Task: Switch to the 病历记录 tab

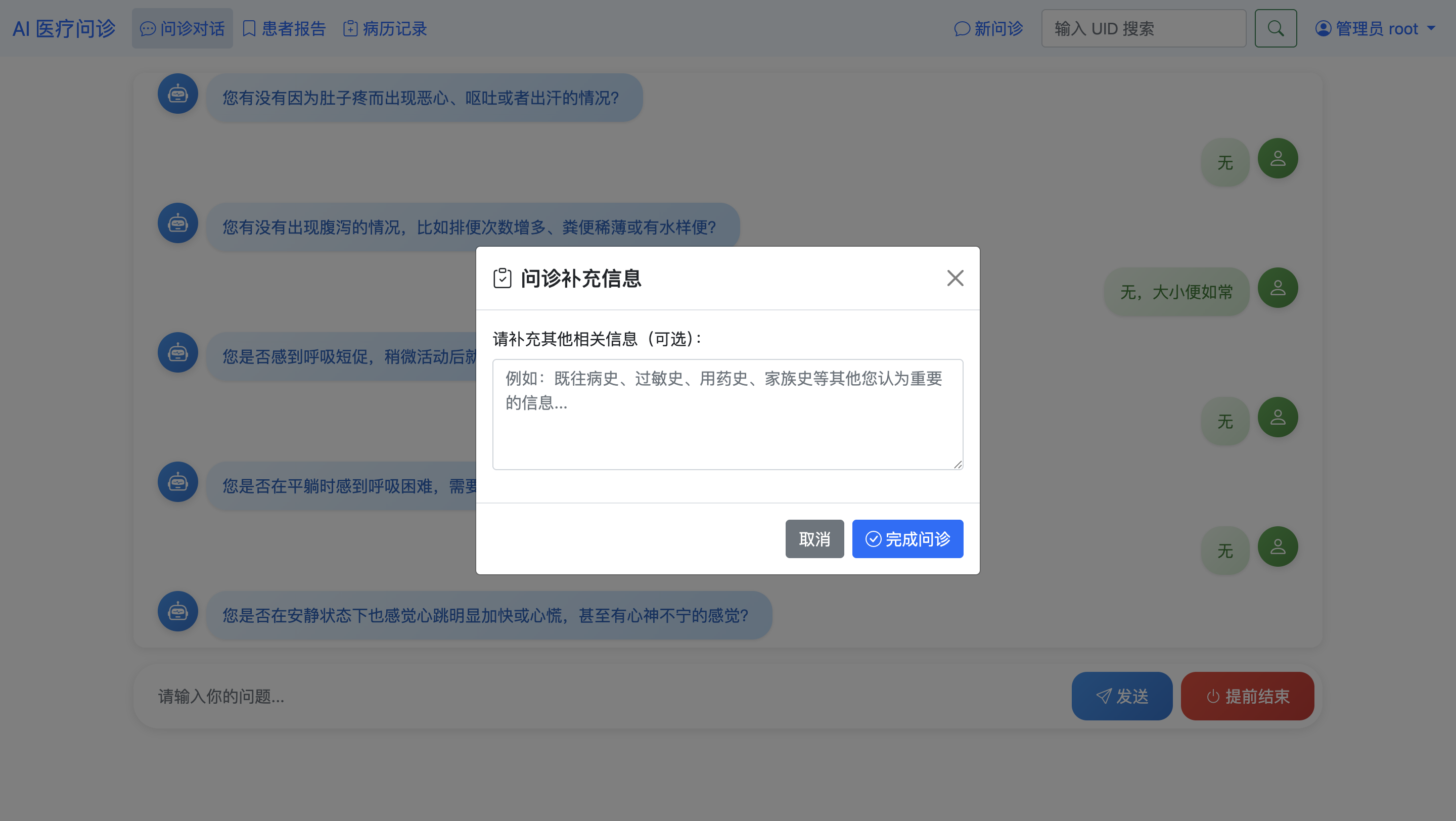Action: [385, 28]
